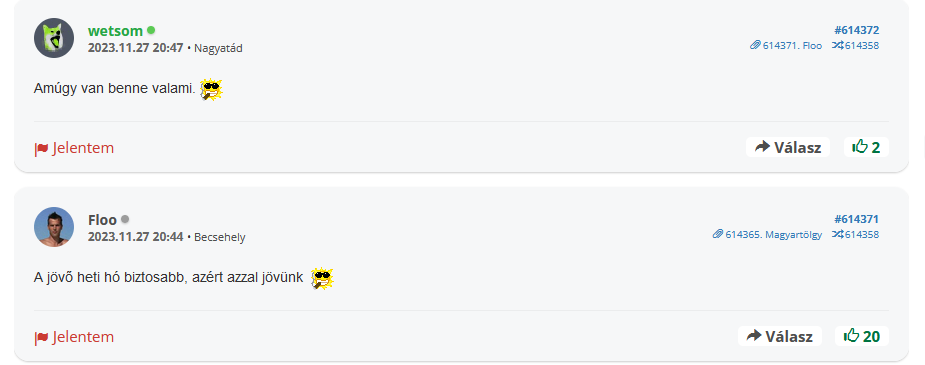The height and width of the screenshot is (365, 925).
Task: Reply to wetsom's post with Válasz
Action: (x=788, y=147)
